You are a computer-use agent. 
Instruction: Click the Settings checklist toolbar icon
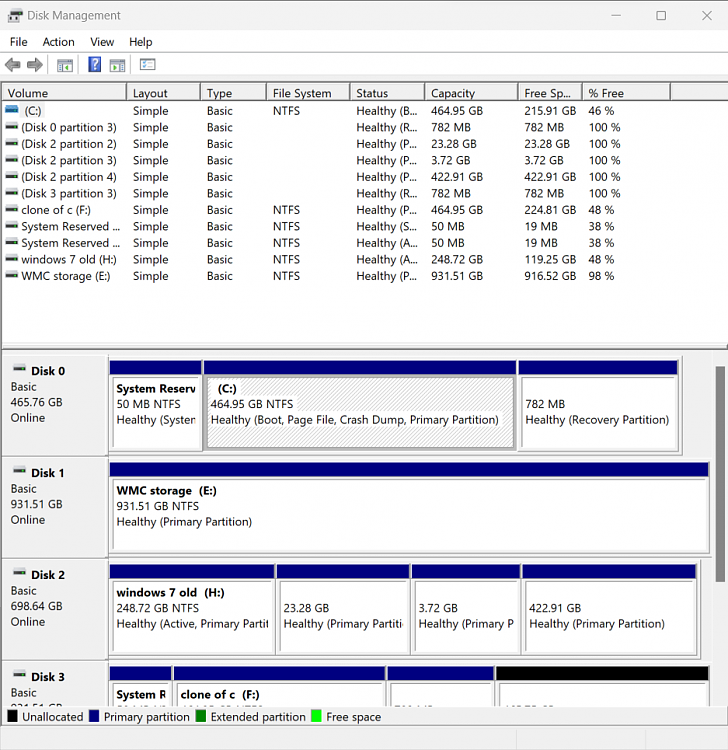pyautogui.click(x=147, y=64)
